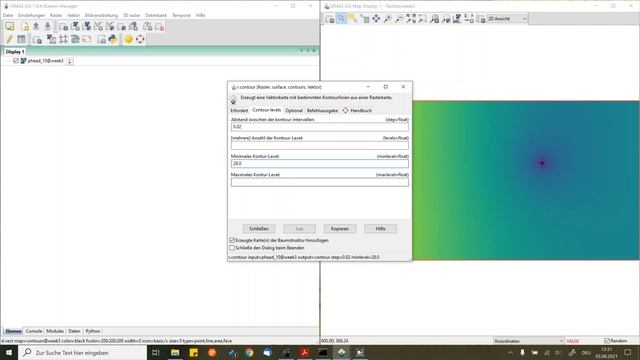Choose the select/query yellow arrow tool
640x360 pixels.
click(353, 19)
